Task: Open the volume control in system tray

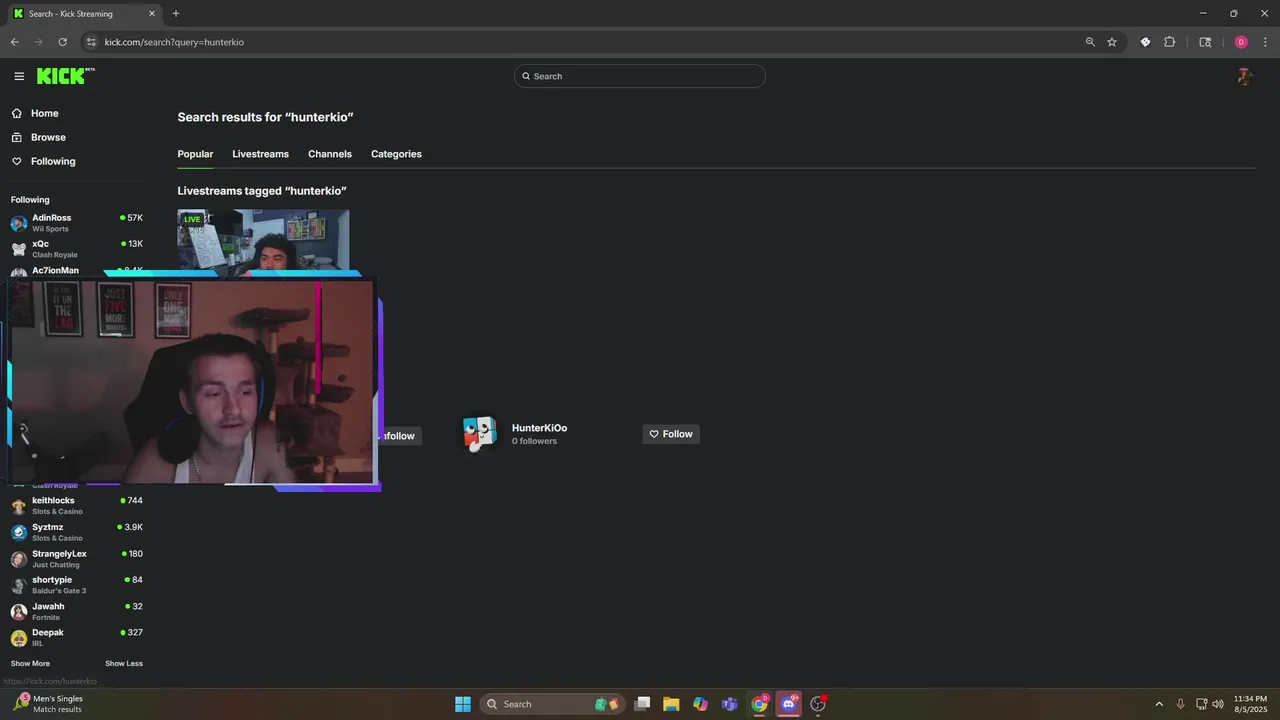Action: pos(1218,704)
